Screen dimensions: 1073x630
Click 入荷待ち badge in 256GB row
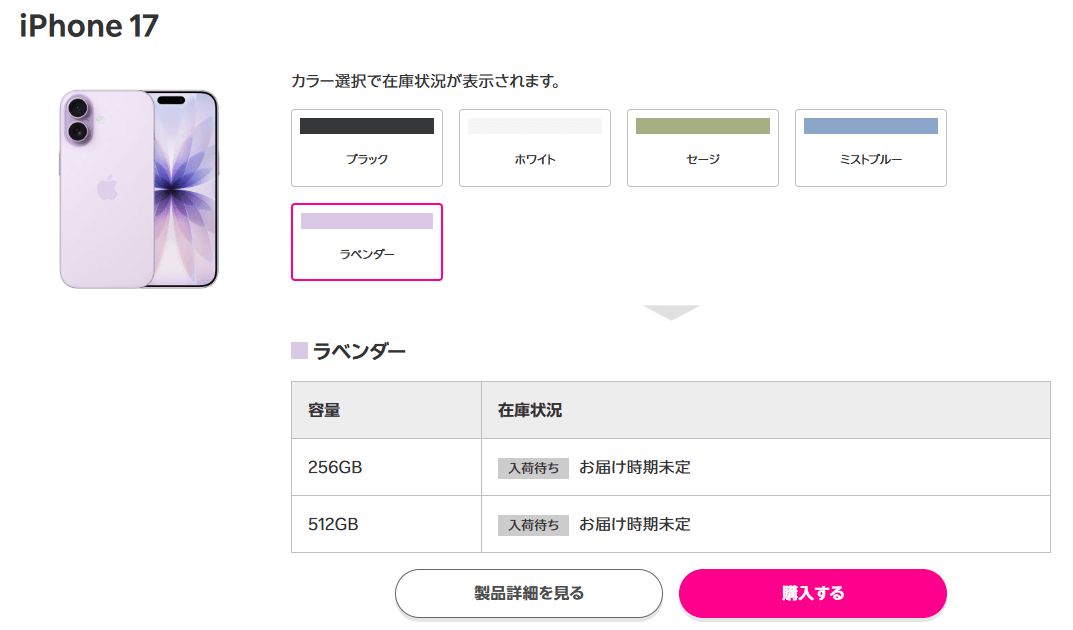coord(533,468)
